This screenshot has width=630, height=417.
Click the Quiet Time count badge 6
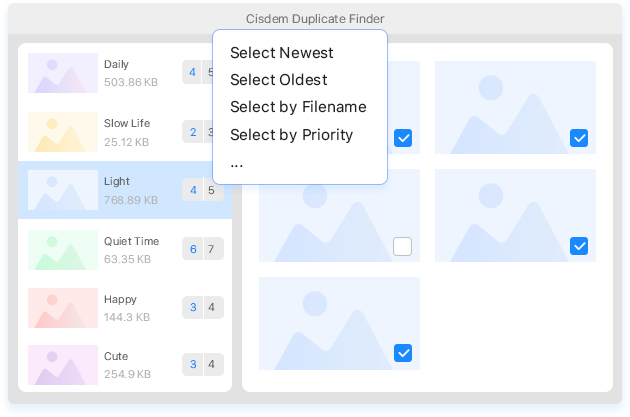[193, 249]
